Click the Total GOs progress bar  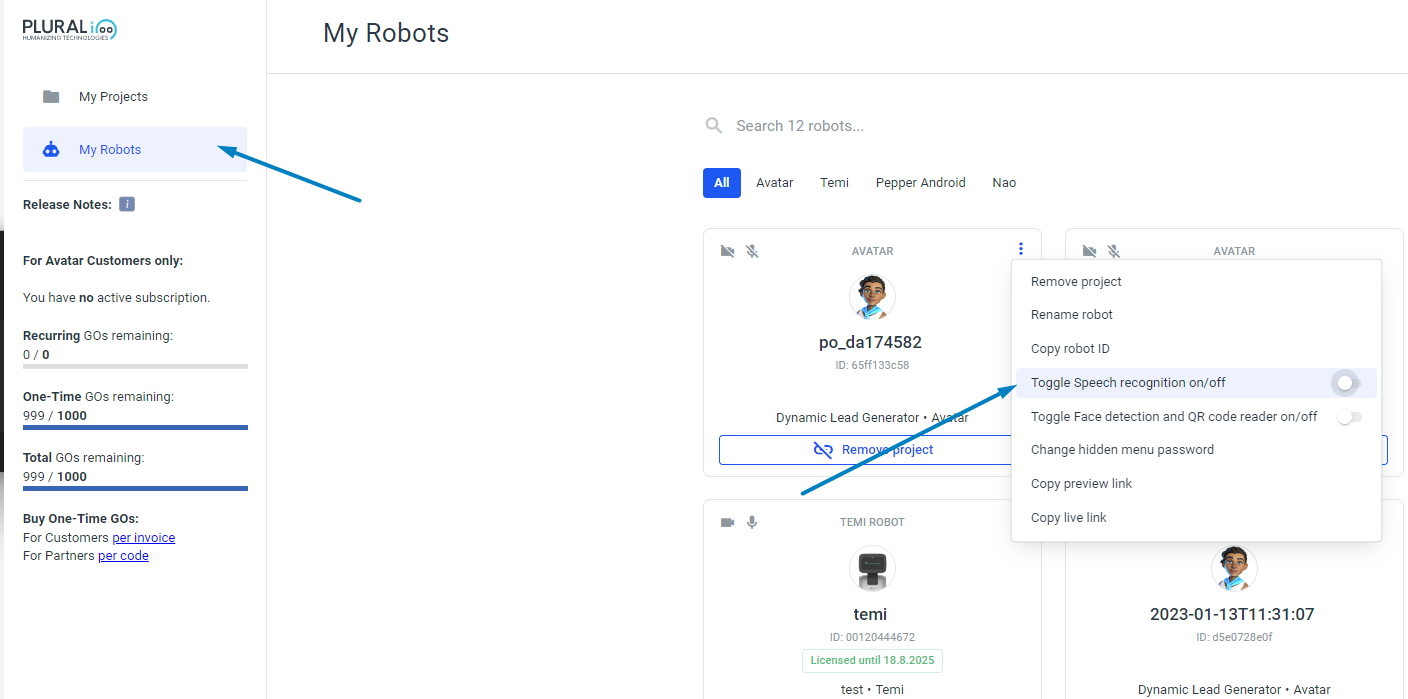pyautogui.click(x=135, y=489)
